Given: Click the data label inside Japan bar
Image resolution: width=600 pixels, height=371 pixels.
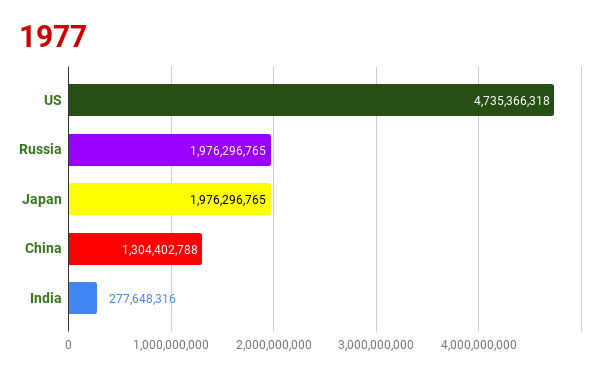Looking at the screenshot, I should [228, 200].
